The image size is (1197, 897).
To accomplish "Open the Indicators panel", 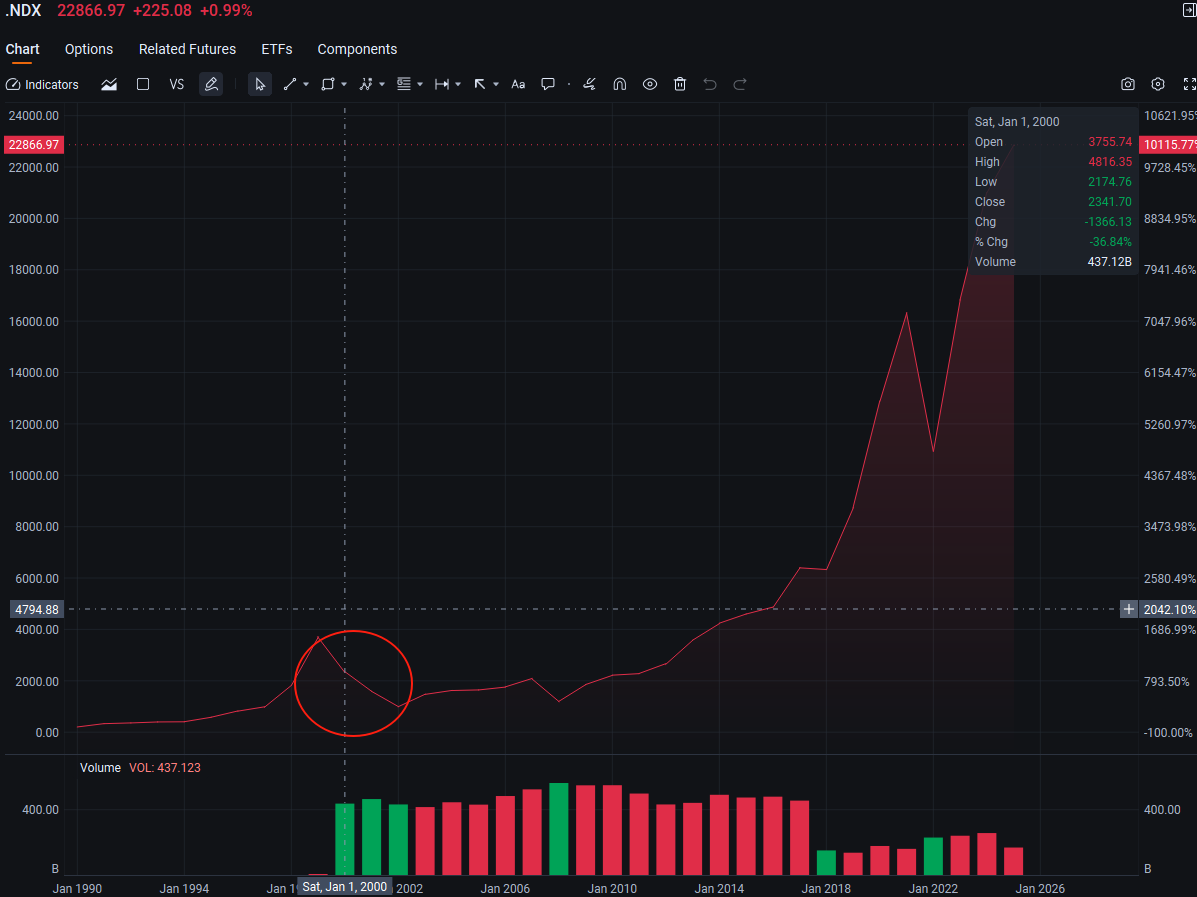I will pyautogui.click(x=42, y=85).
